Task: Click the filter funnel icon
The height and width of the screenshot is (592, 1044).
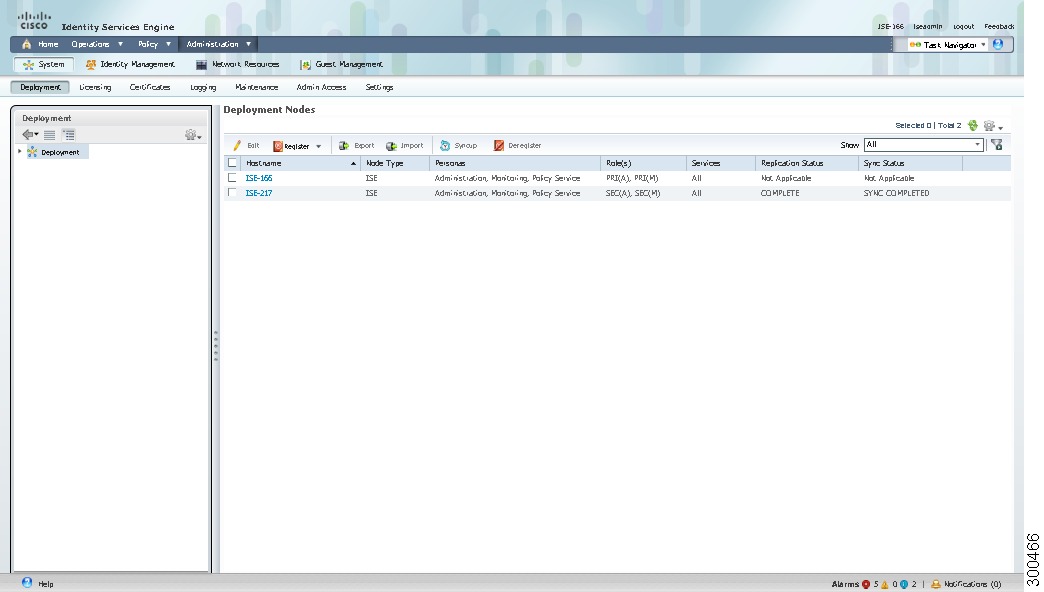Action: coord(997,145)
